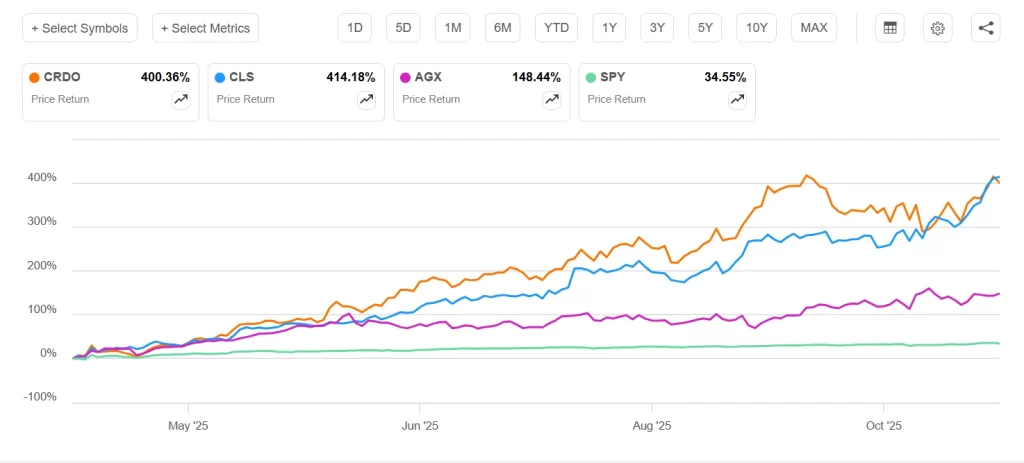The image size is (1024, 463).
Task: Toggle the CLS Price Return card
Action: [280, 92]
